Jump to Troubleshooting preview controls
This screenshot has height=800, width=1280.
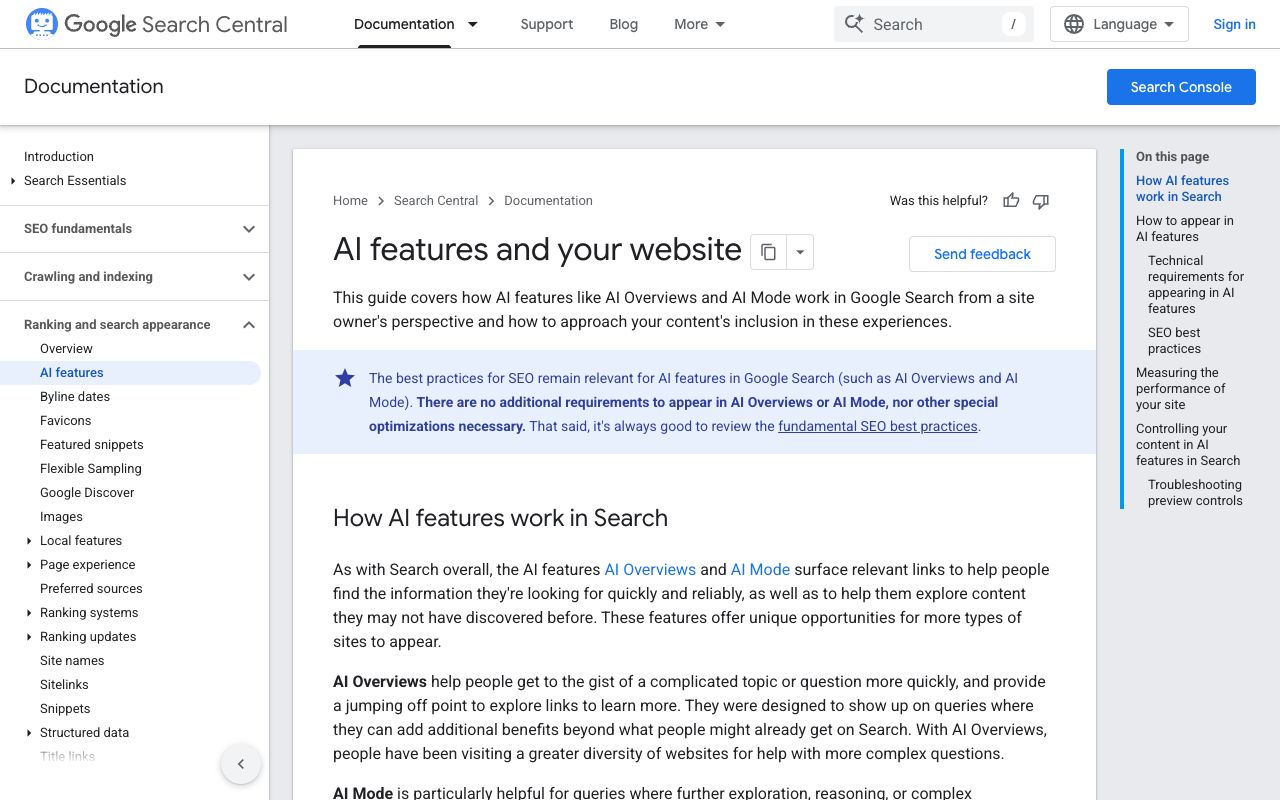pos(1195,493)
